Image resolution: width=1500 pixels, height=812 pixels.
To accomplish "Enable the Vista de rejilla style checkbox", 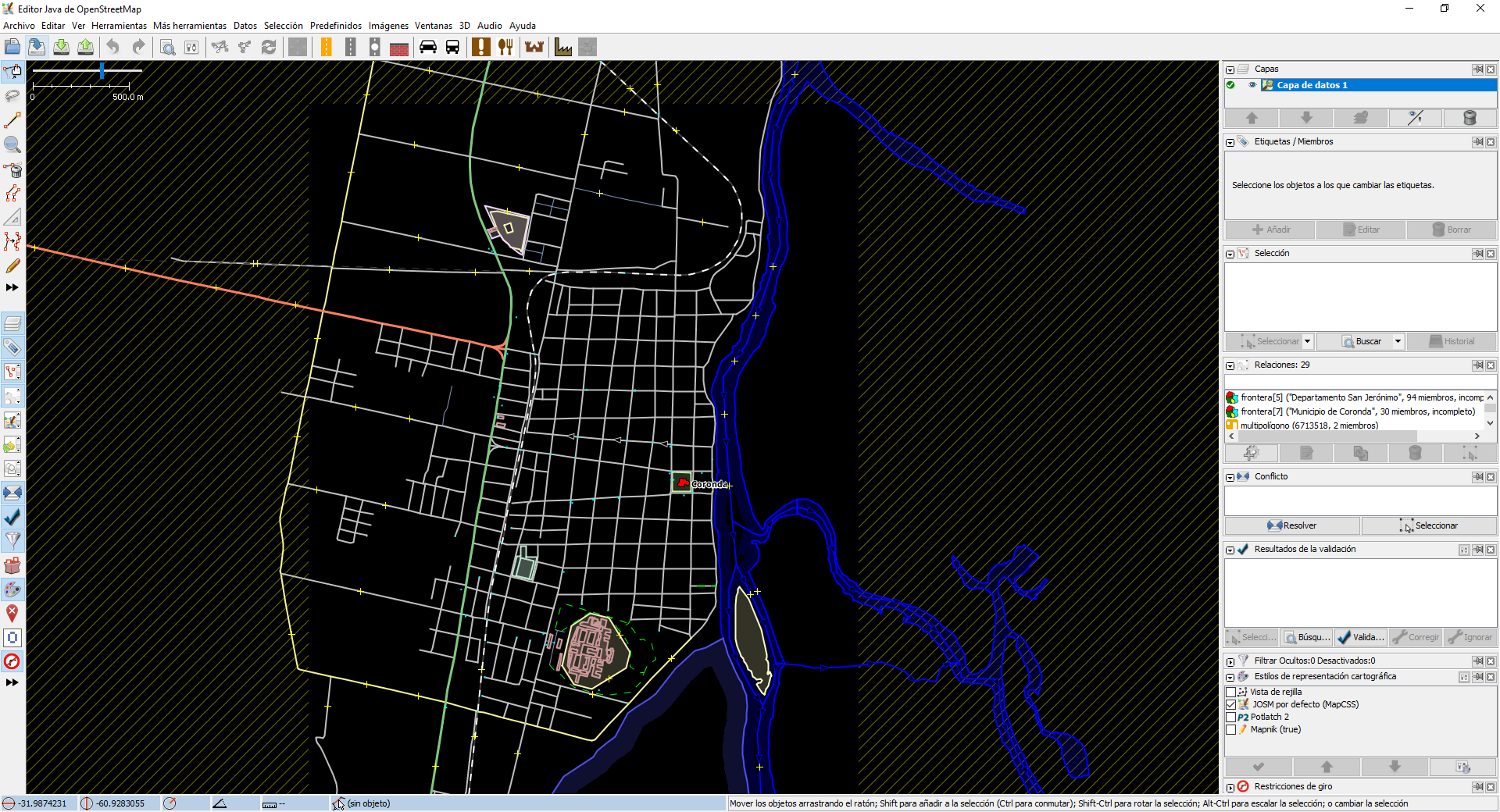I will [x=1231, y=692].
